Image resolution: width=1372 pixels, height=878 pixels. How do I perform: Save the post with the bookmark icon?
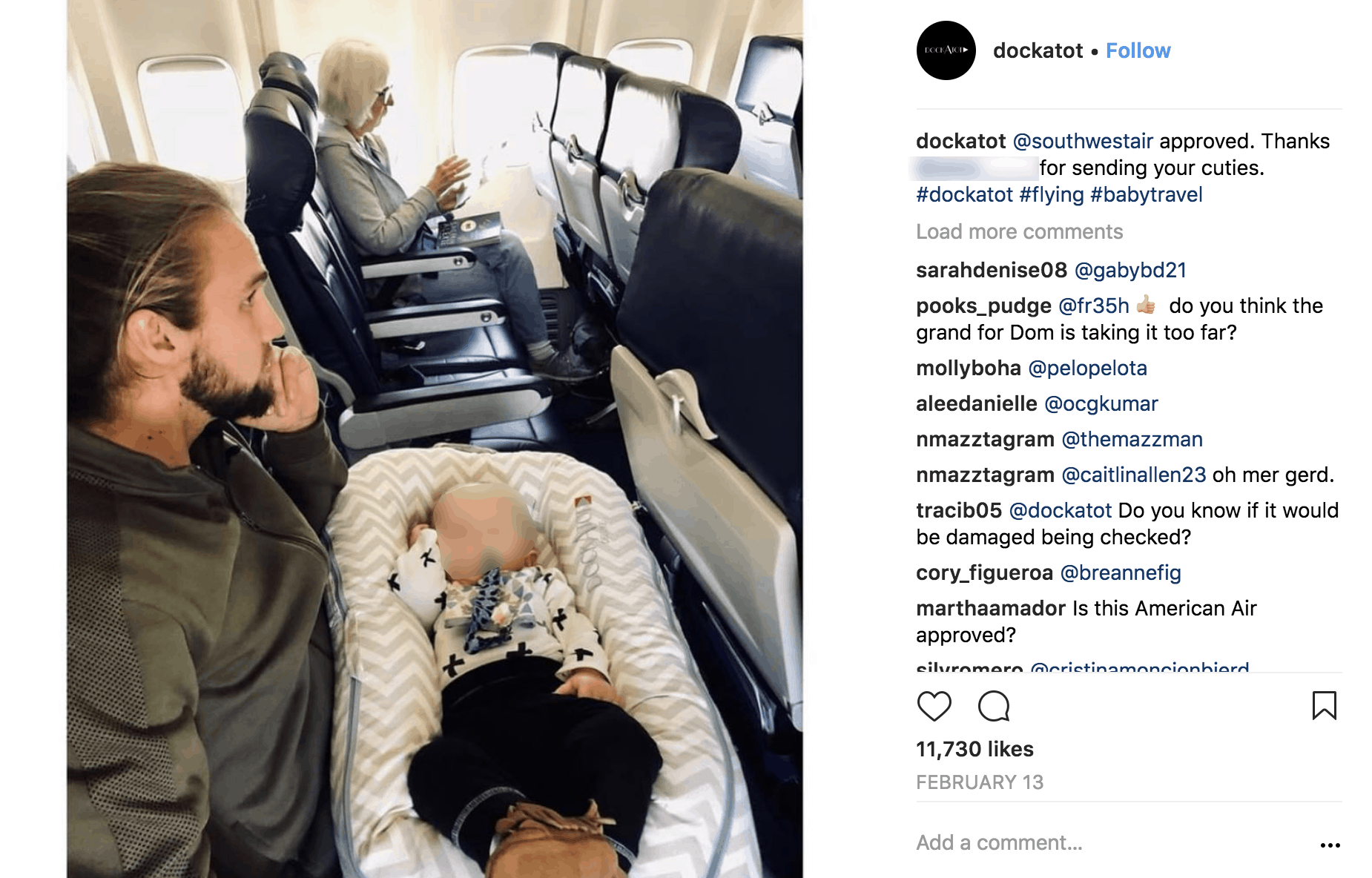point(1324,705)
